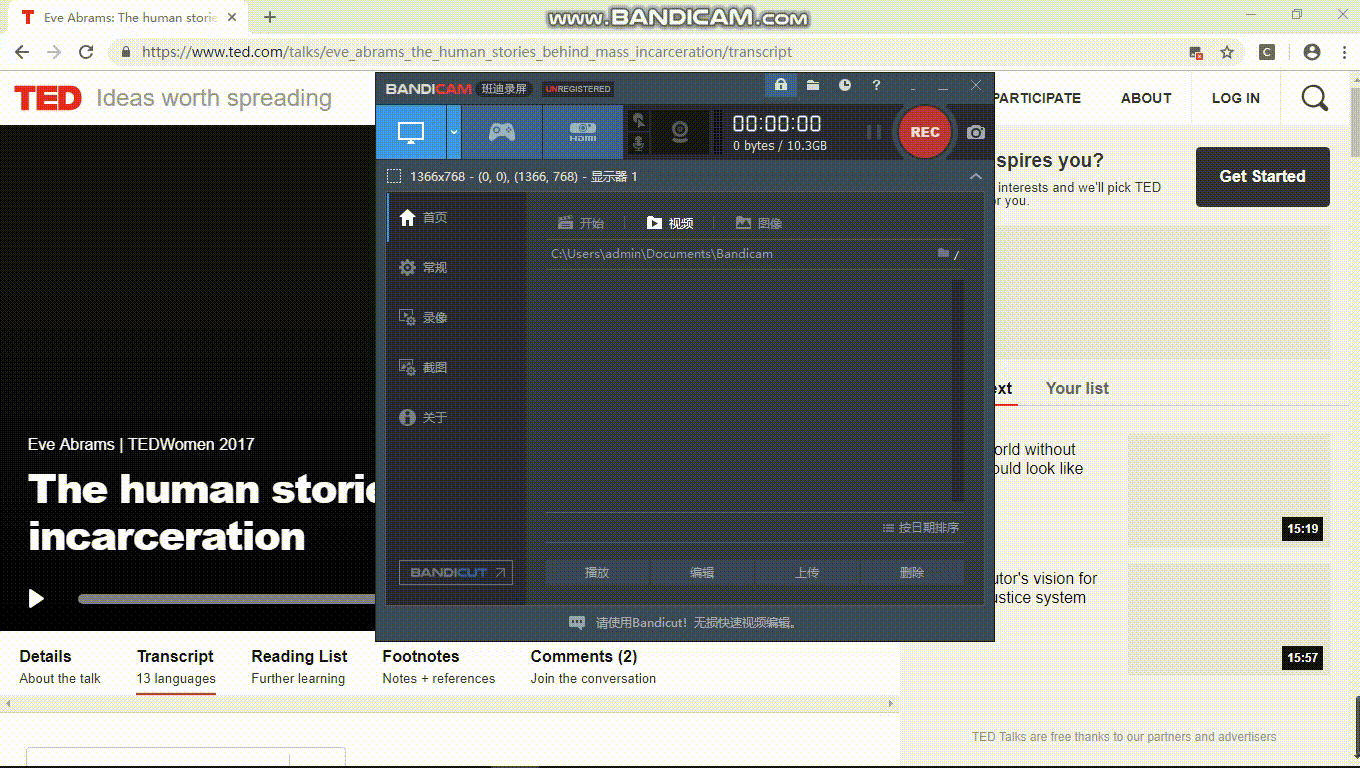Open TED search magnifier icon
Viewport: 1360px width, 768px height.
(1315, 98)
